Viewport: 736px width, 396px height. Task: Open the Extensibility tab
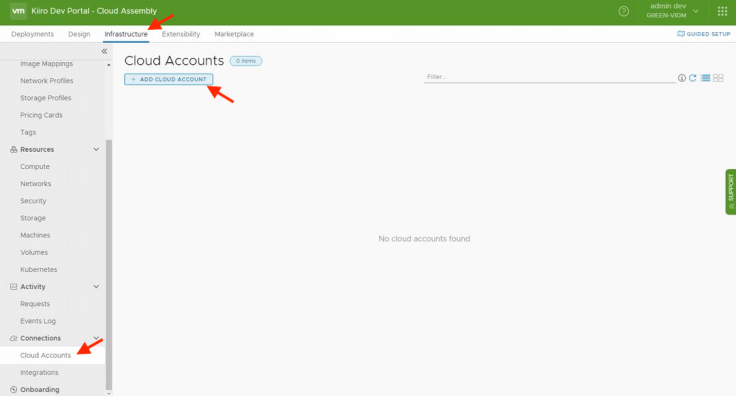(181, 34)
